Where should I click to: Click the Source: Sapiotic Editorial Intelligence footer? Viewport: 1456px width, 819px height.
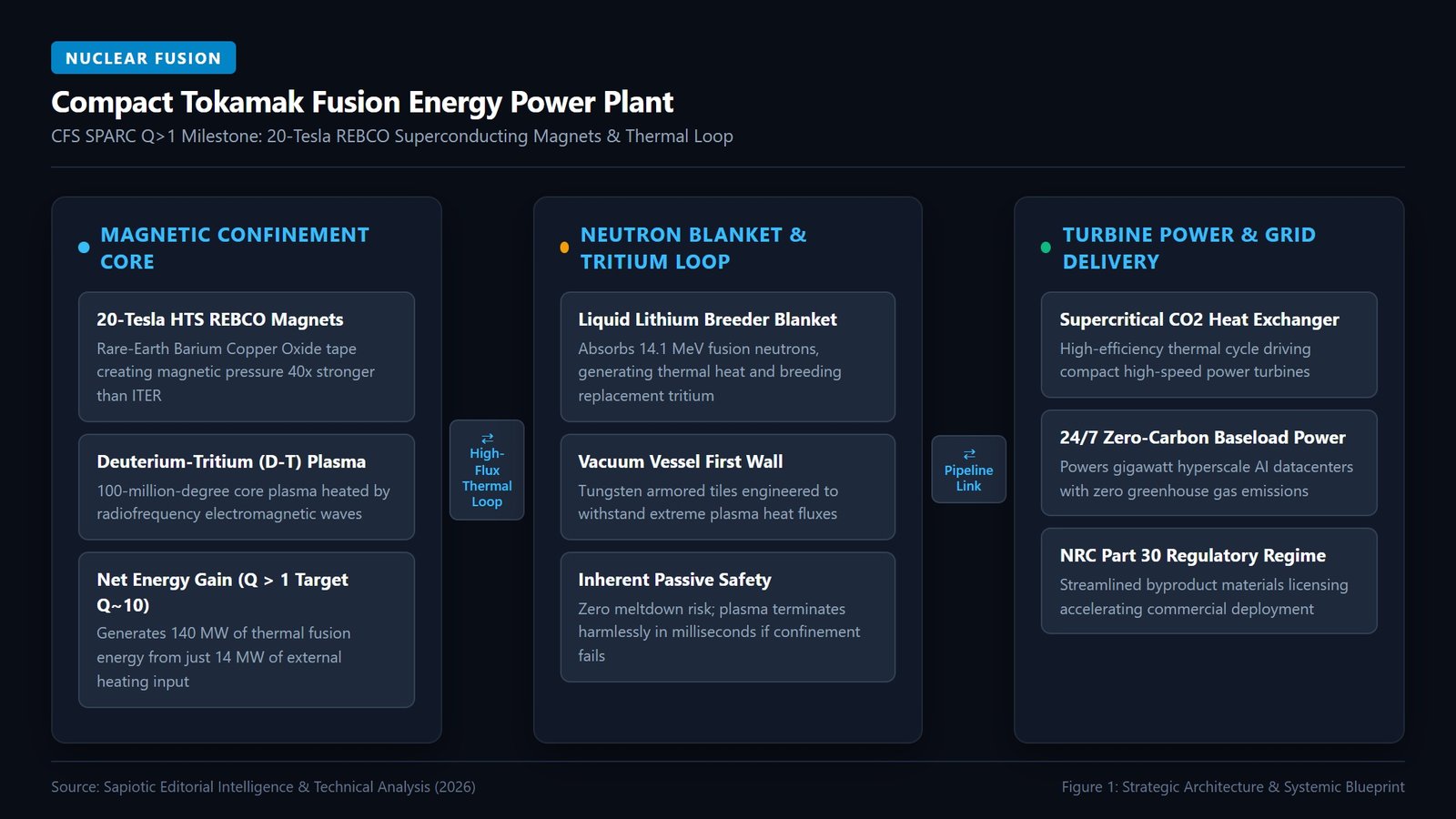pyautogui.click(x=263, y=787)
